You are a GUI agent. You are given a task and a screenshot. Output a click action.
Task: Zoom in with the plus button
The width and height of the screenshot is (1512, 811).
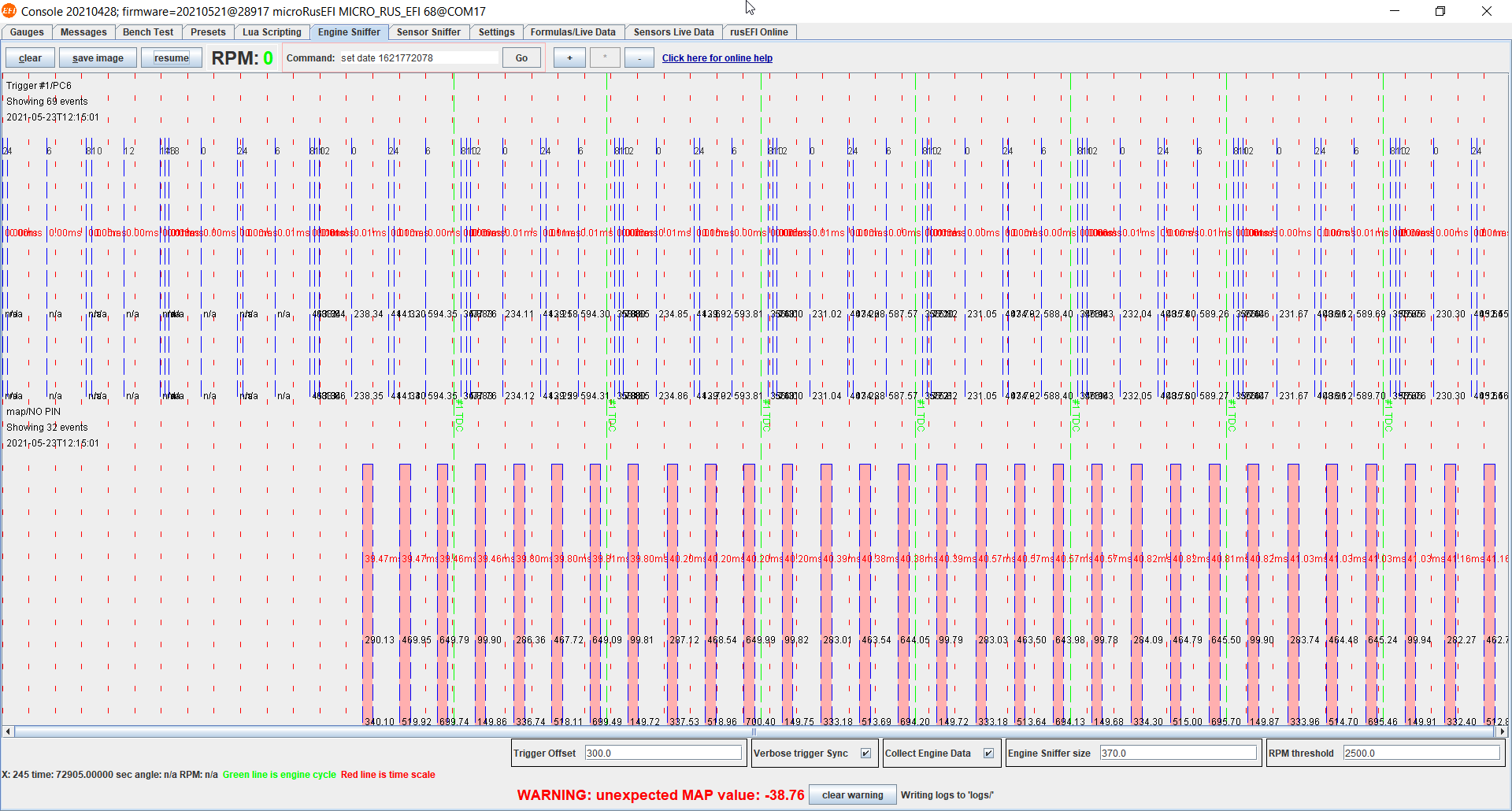click(x=569, y=58)
